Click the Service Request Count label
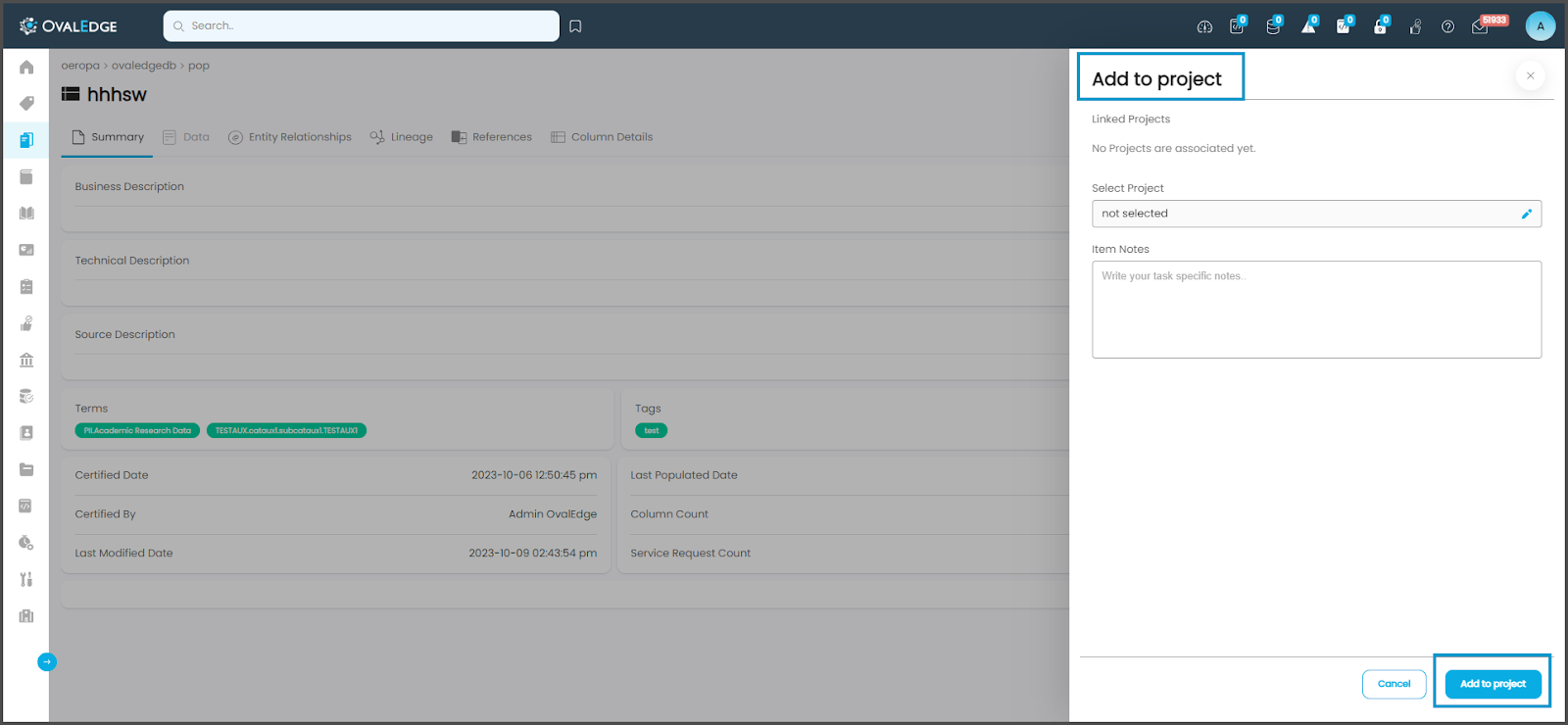 (x=691, y=554)
